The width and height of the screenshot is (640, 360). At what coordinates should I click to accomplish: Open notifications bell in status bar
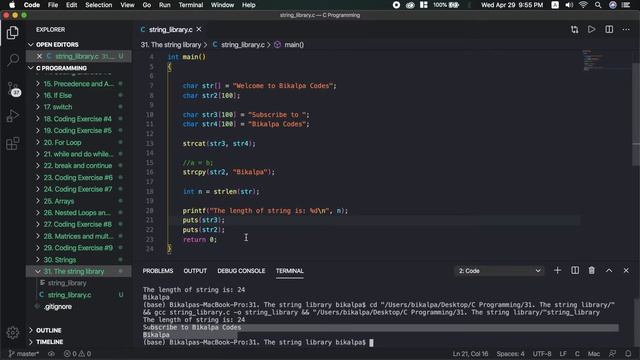[x=628, y=354]
